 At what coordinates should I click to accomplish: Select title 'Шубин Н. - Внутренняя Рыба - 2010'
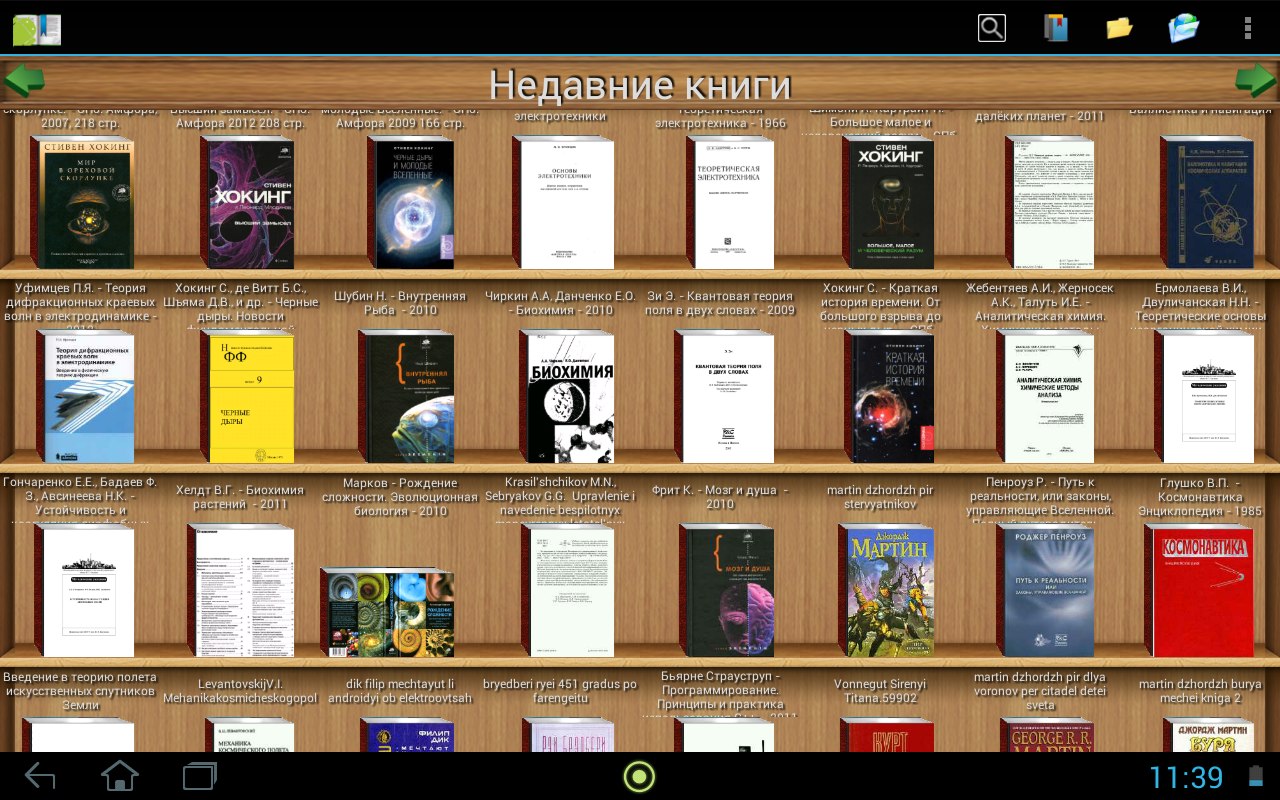pos(399,303)
